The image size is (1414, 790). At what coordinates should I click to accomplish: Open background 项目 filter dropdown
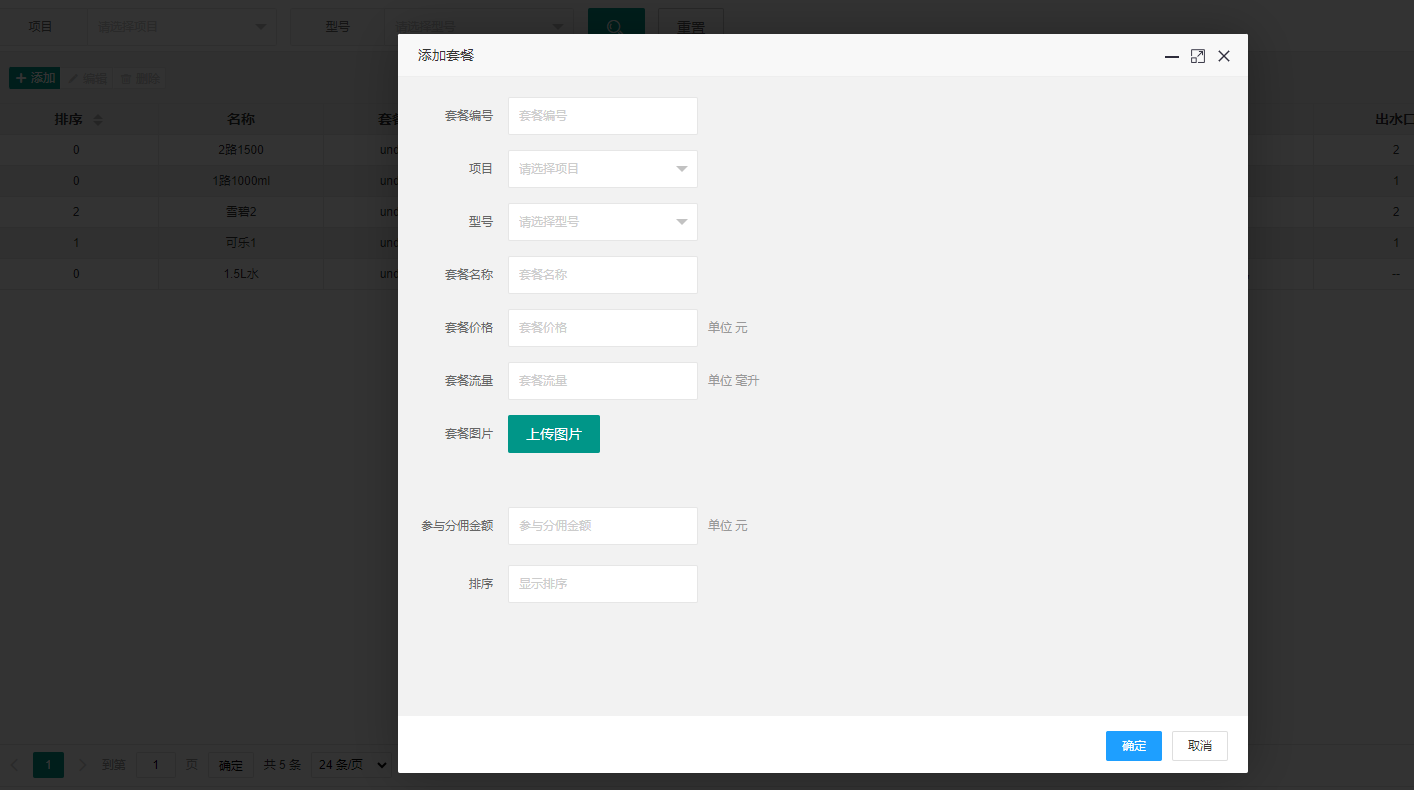pos(182,27)
